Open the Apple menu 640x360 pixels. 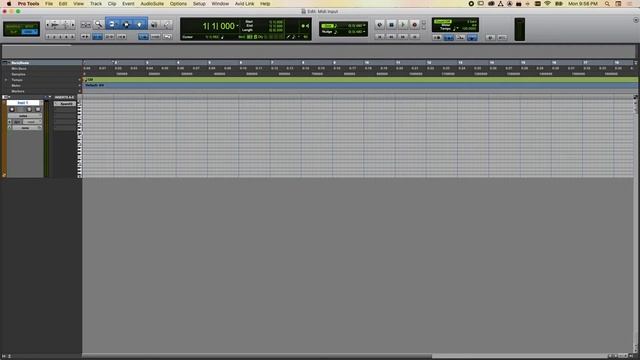point(9,4)
